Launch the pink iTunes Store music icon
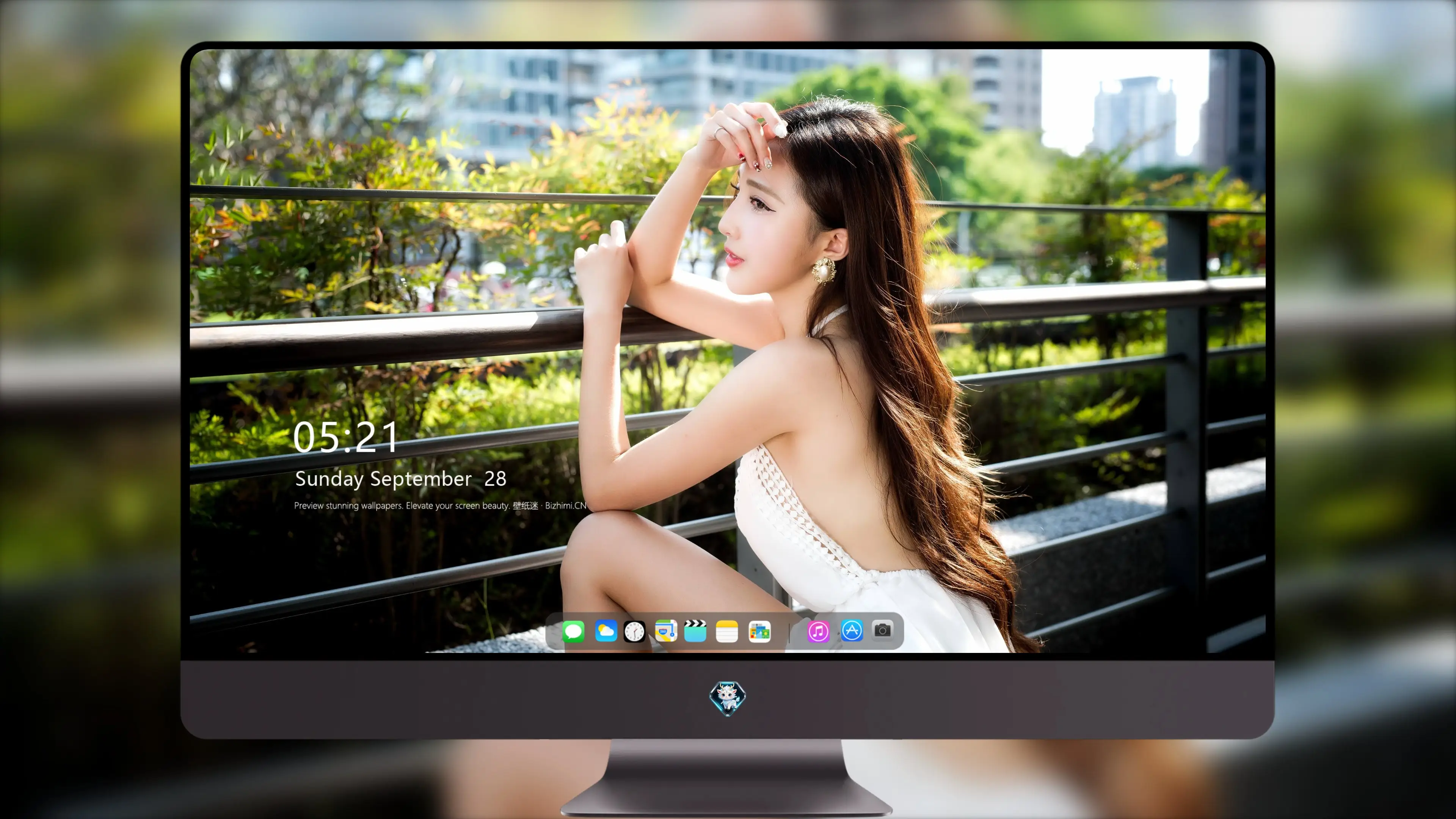Image resolution: width=1456 pixels, height=819 pixels. tap(818, 631)
